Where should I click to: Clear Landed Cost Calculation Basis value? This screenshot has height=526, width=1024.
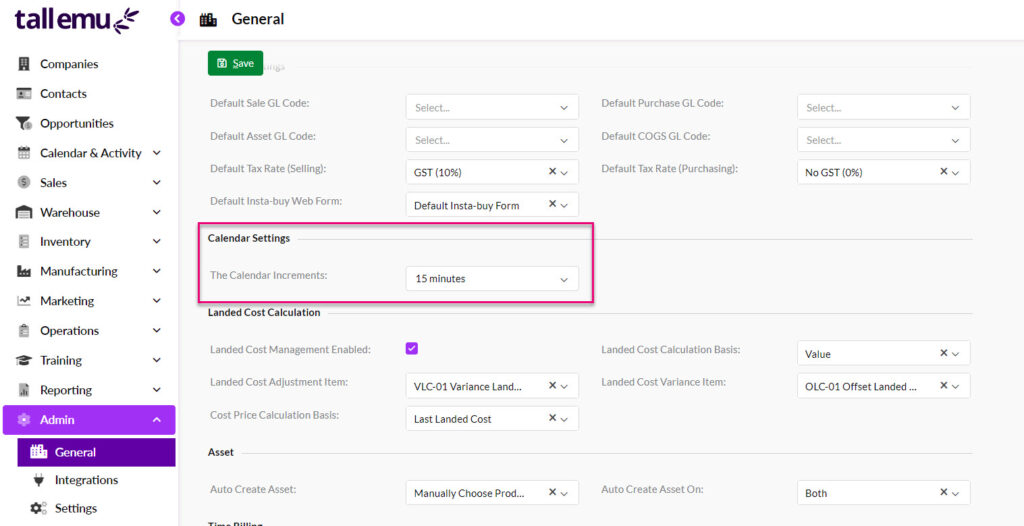click(944, 353)
